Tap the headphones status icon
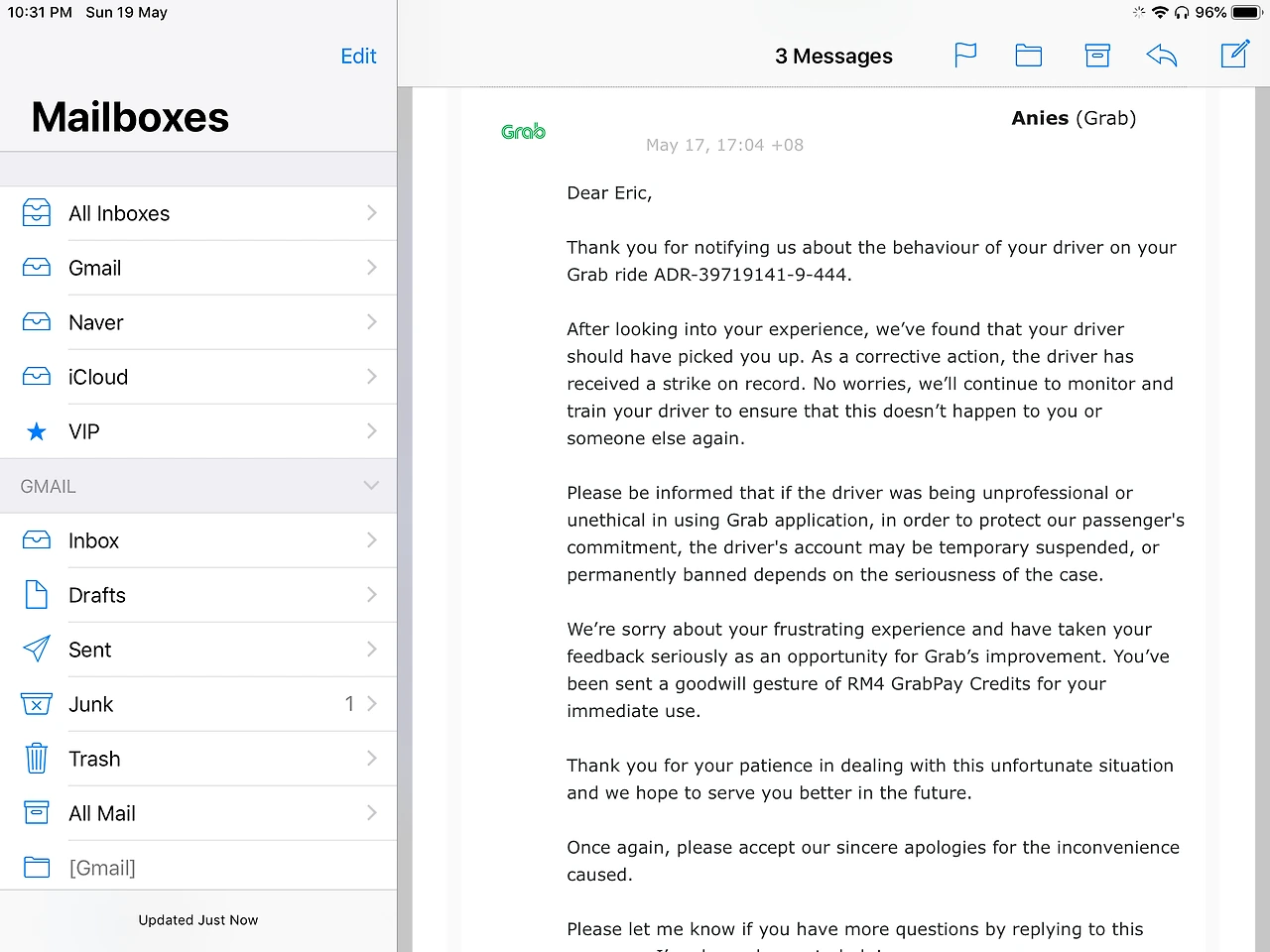Screen dimensions: 1270x952 click(x=1182, y=13)
